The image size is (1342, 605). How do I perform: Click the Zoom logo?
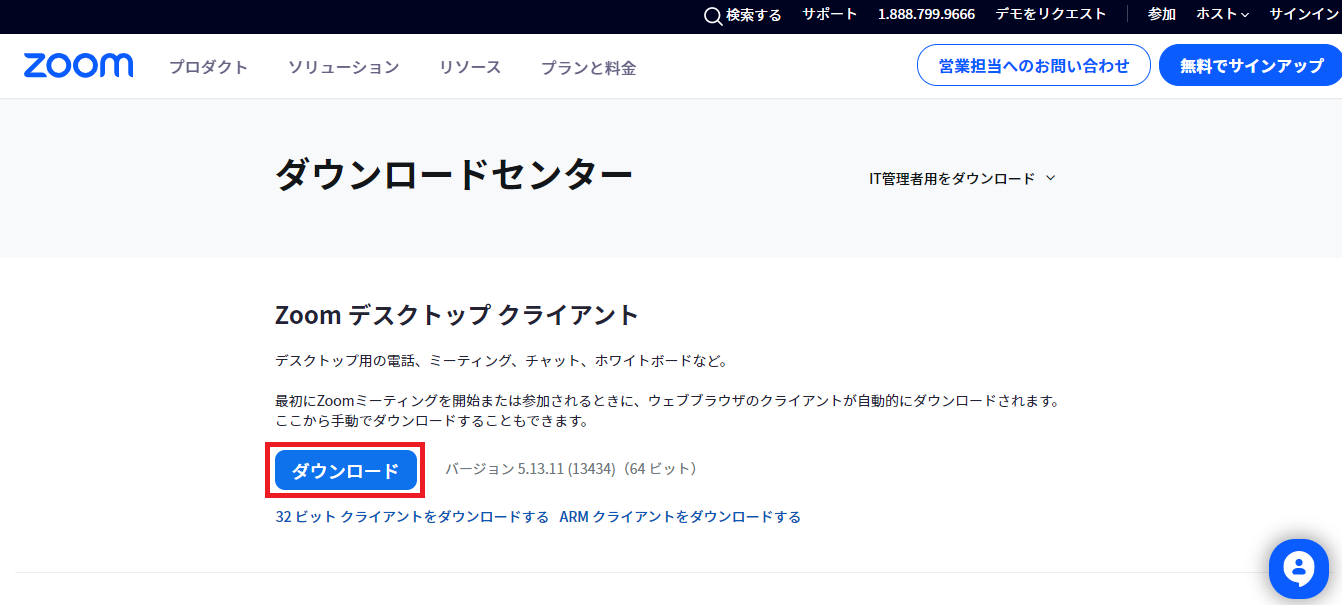click(78, 66)
